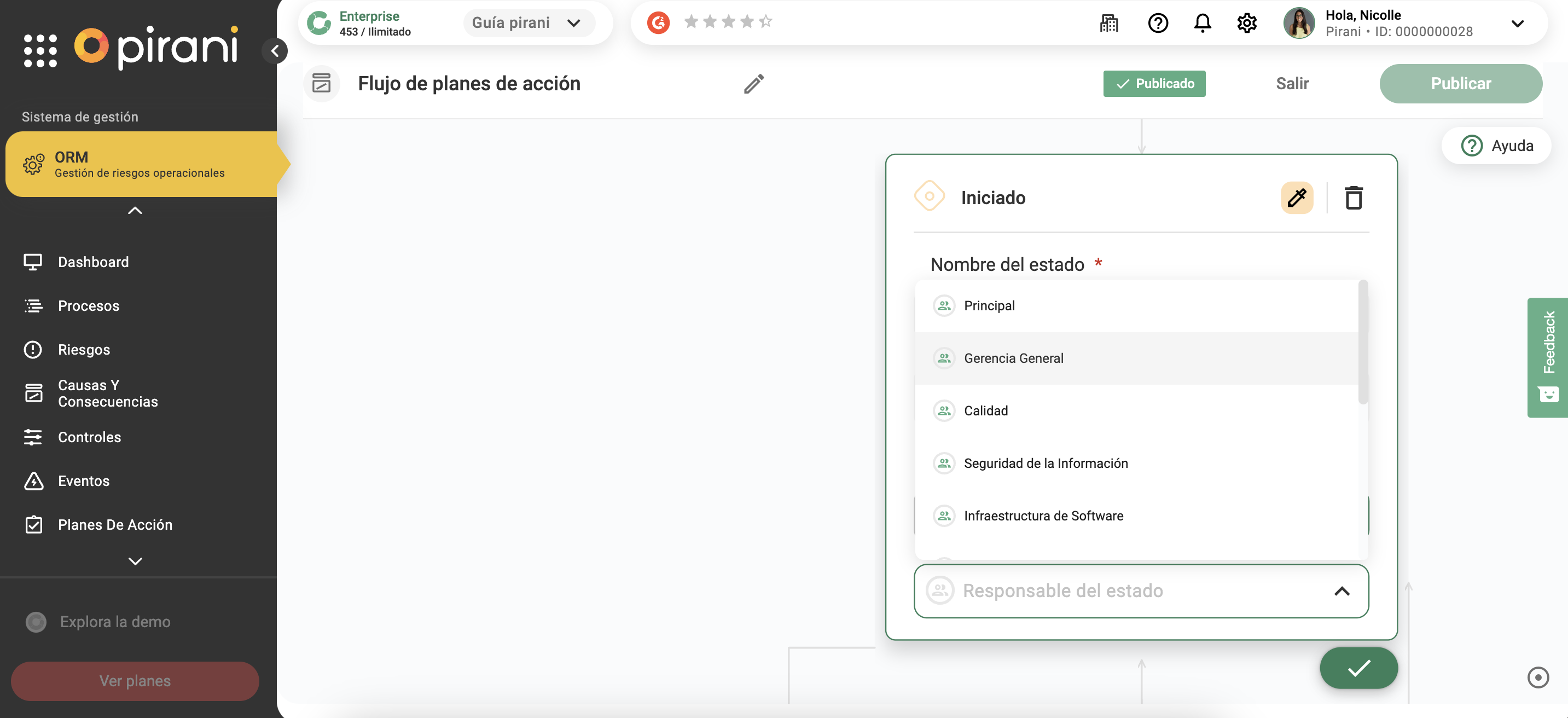Open the apps grid menu icon

40,50
